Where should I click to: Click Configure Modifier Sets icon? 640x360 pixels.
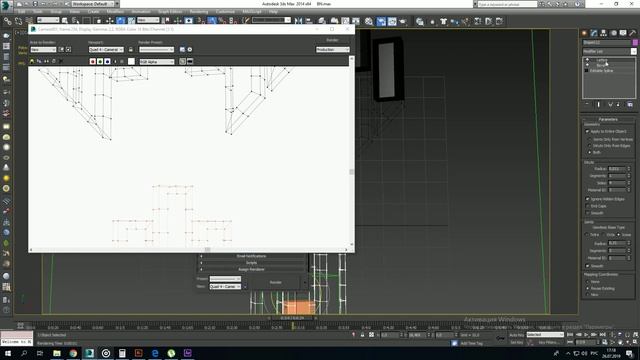click(630, 104)
